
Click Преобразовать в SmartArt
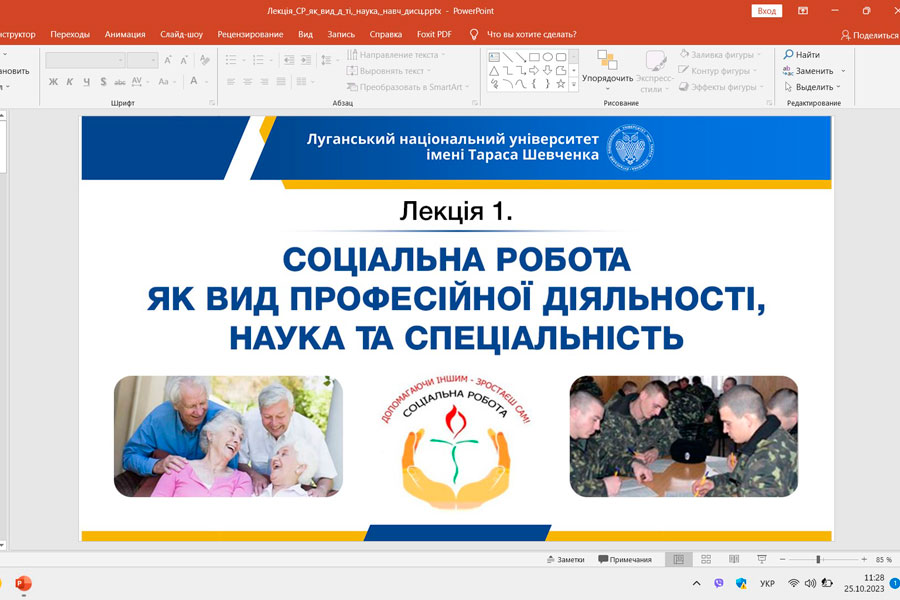[408, 87]
